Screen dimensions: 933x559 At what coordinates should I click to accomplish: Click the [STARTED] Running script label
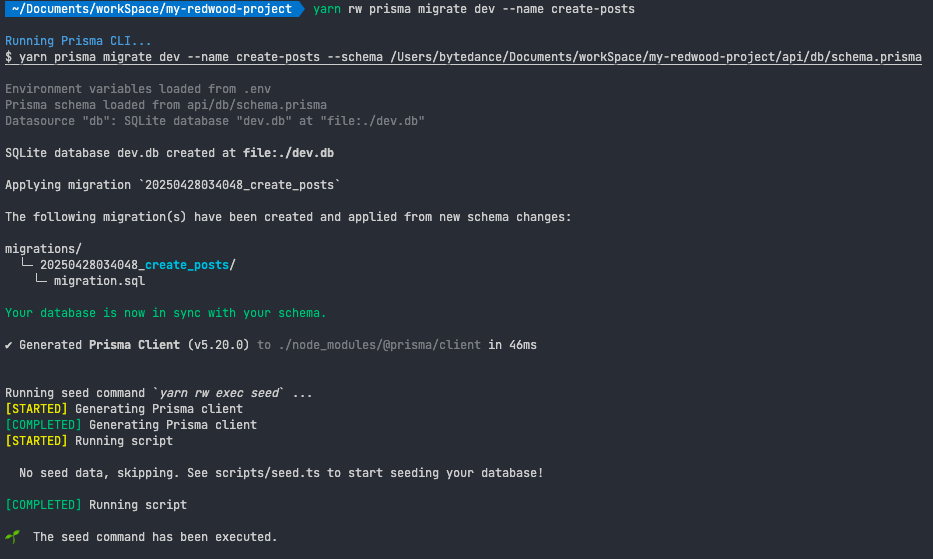[x=36, y=441]
